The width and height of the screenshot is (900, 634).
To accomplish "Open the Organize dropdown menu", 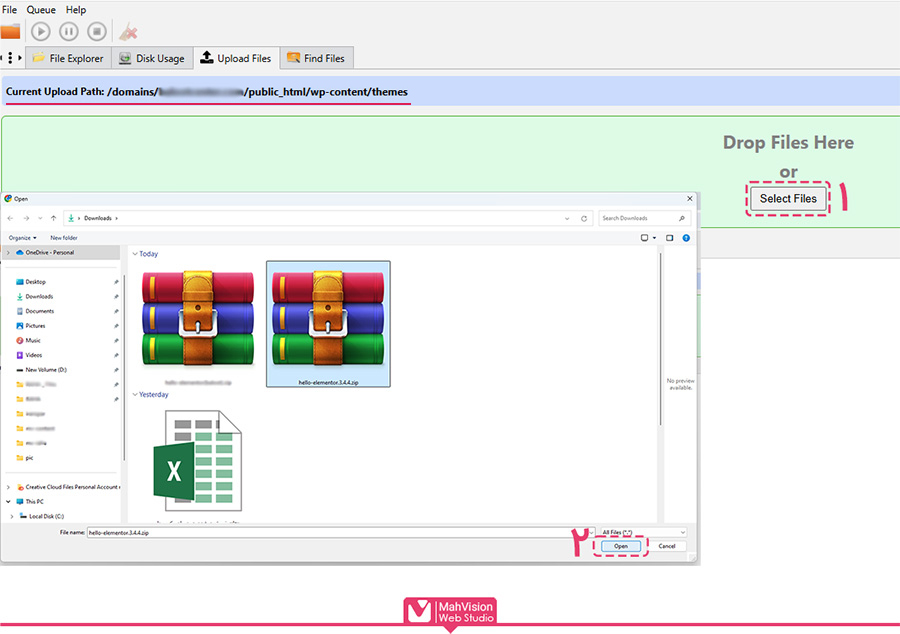I will (22, 238).
